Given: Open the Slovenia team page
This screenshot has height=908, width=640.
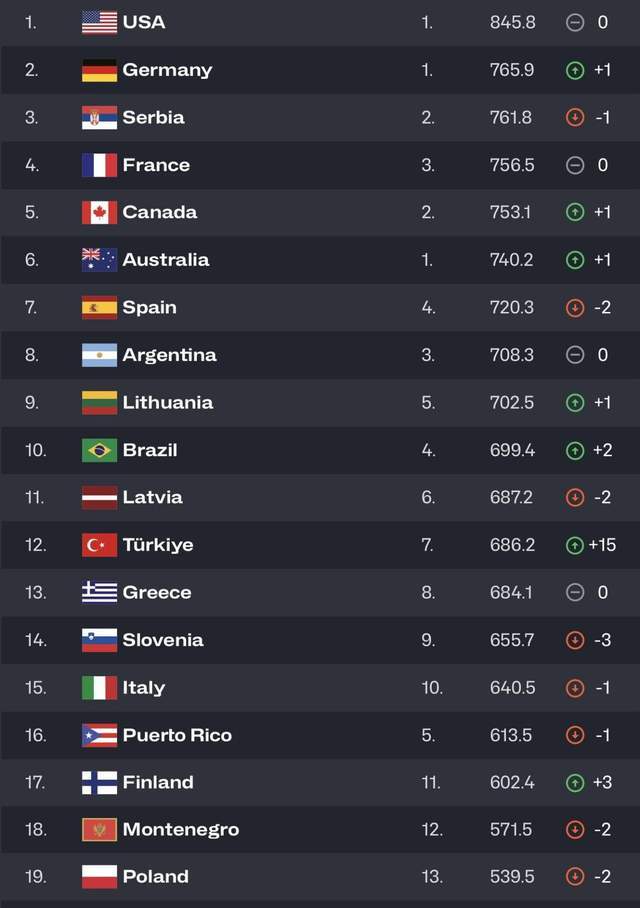Looking at the screenshot, I should 162,640.
